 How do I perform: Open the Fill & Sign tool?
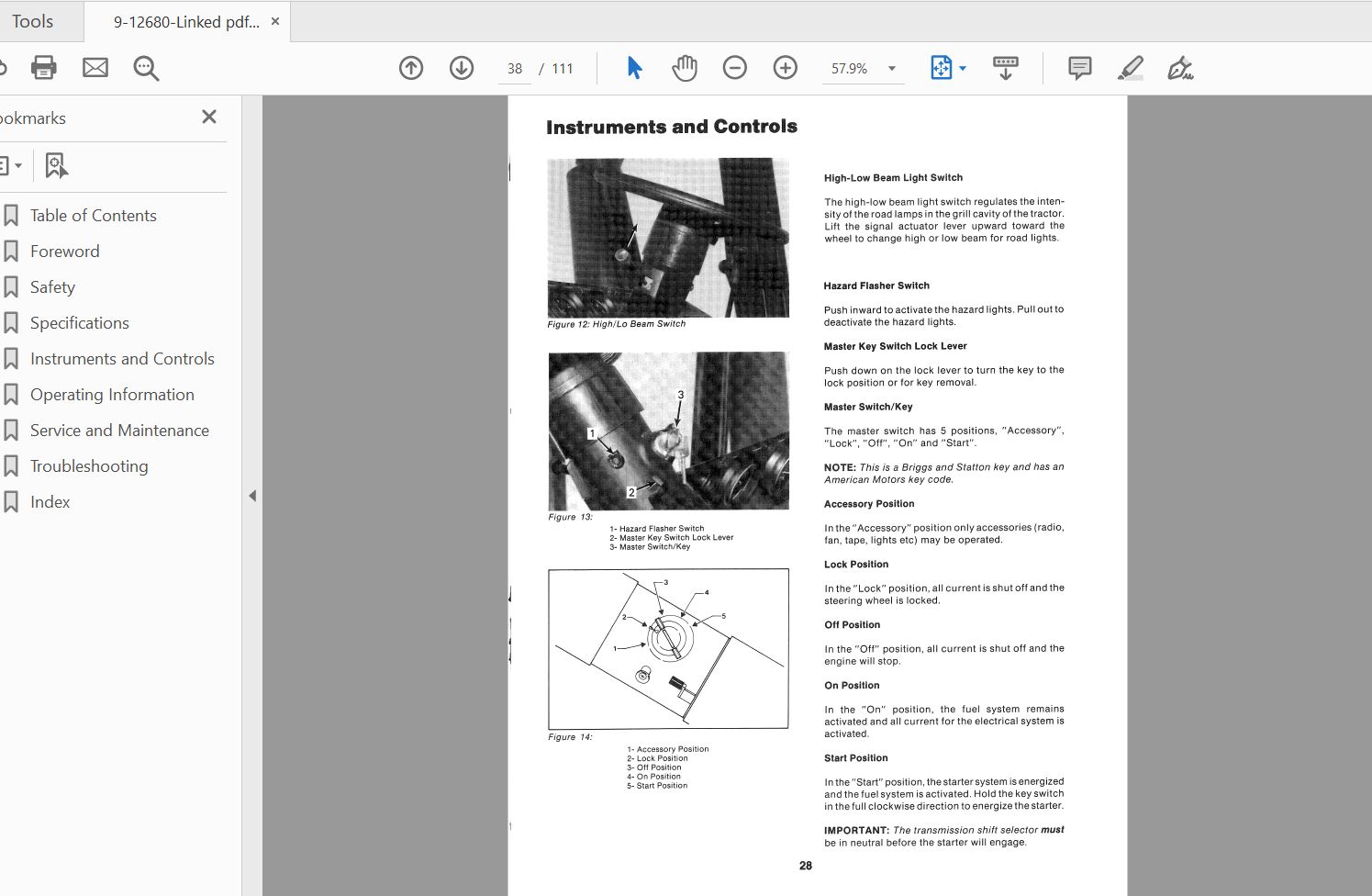point(1181,67)
